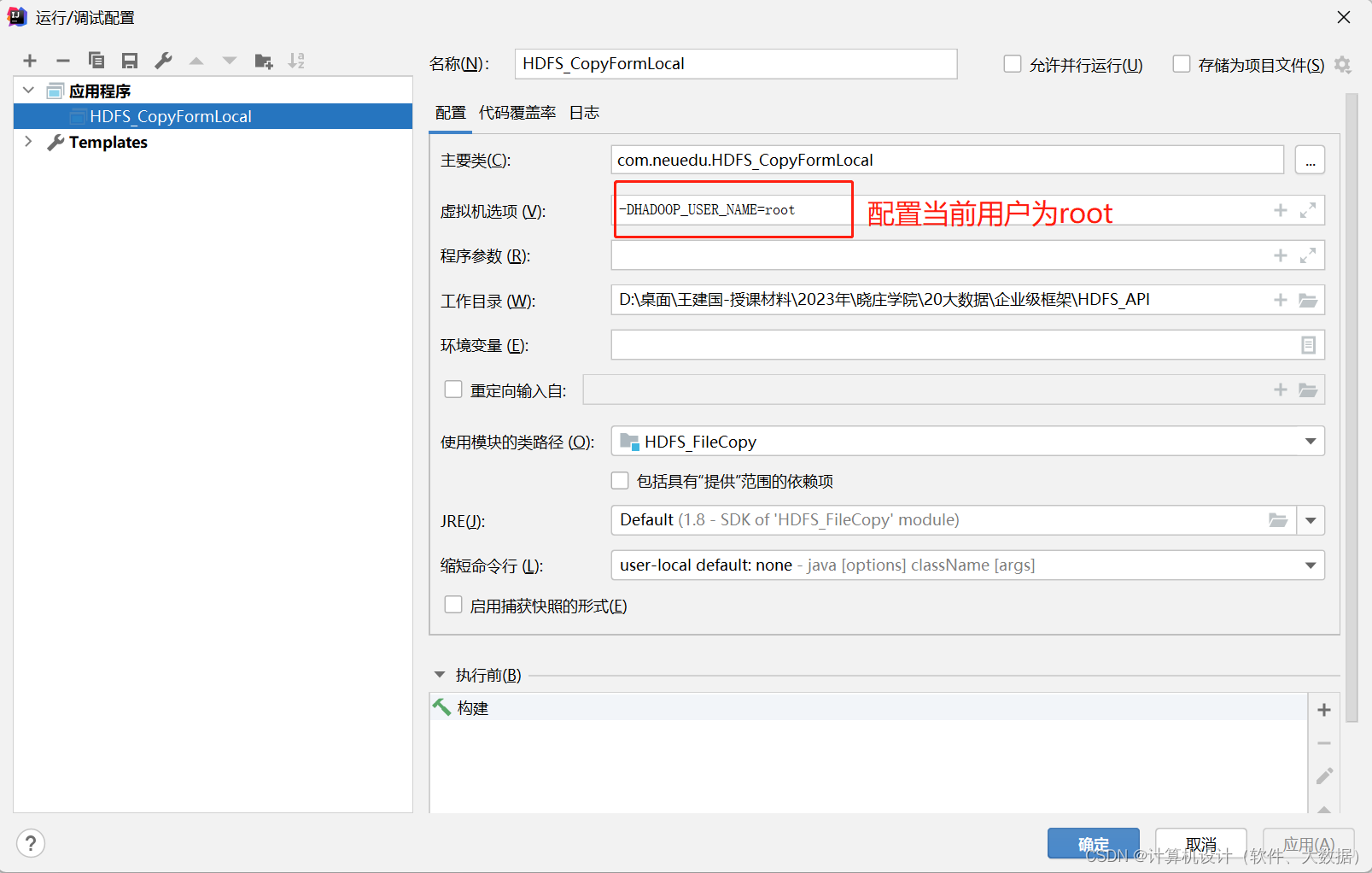Close the run/debug configuration dialog
1372x873 pixels.
point(1344,17)
